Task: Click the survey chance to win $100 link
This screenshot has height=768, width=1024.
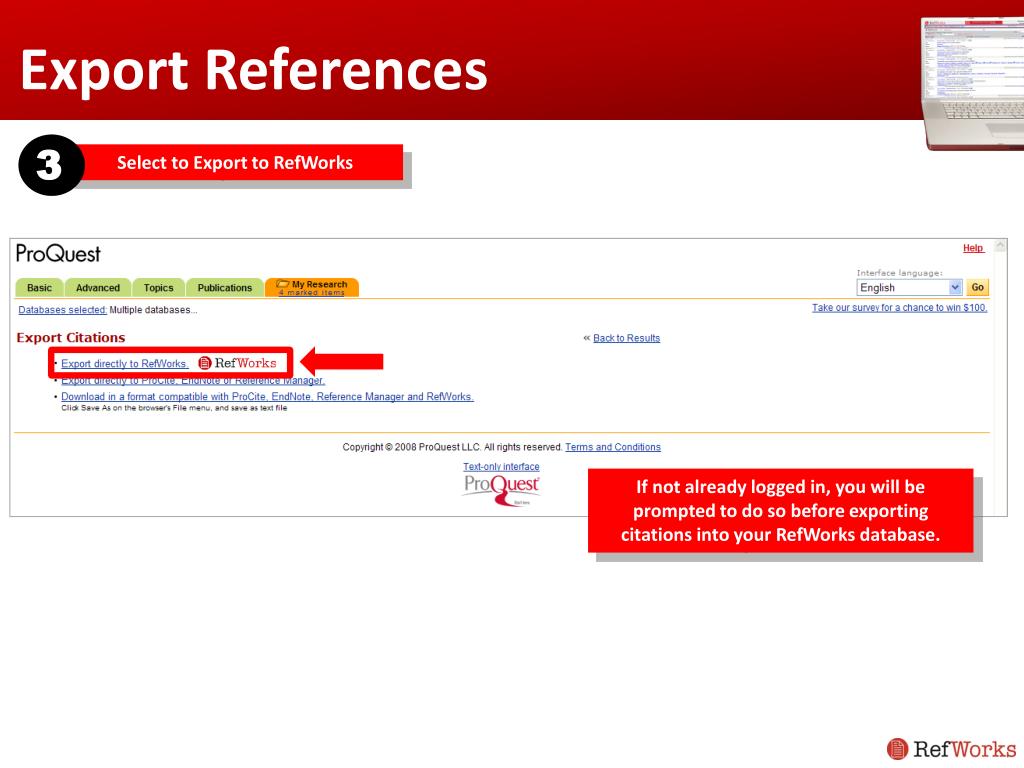Action: [899, 308]
